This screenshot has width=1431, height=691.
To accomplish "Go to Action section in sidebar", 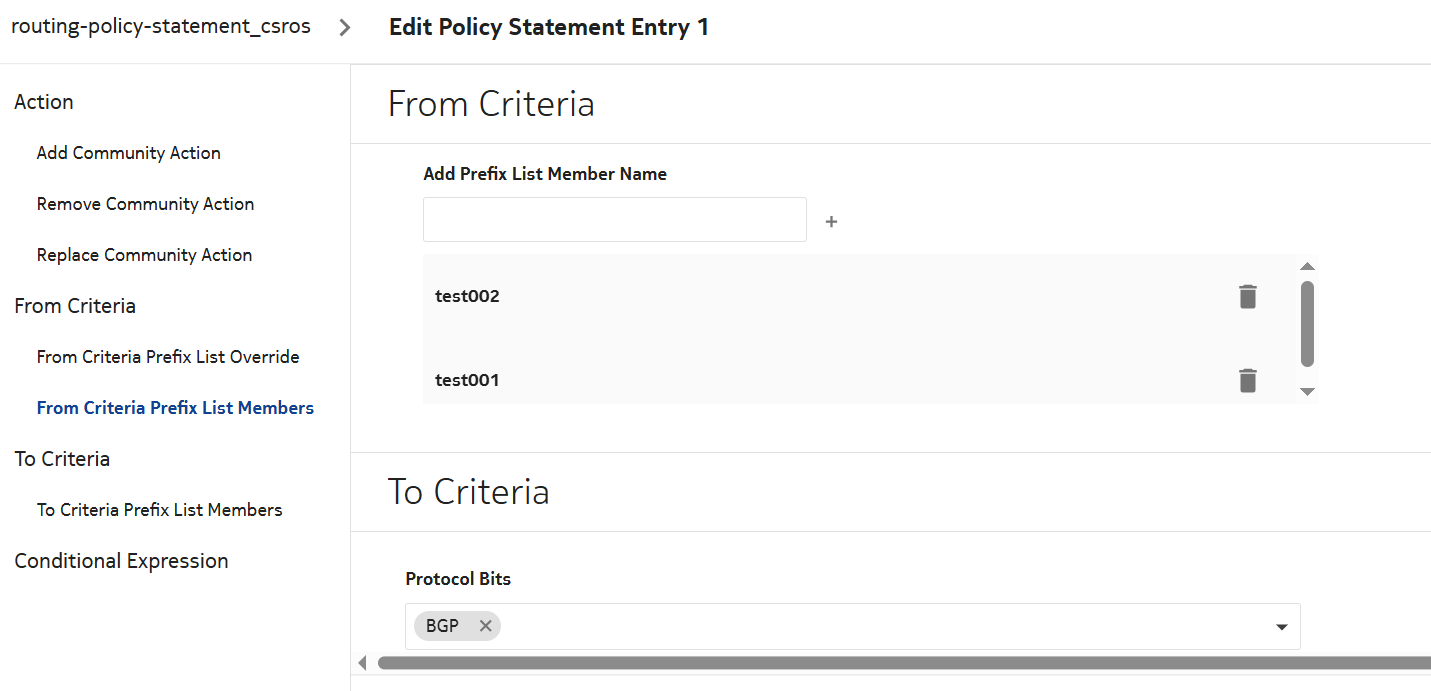I will [x=44, y=102].
